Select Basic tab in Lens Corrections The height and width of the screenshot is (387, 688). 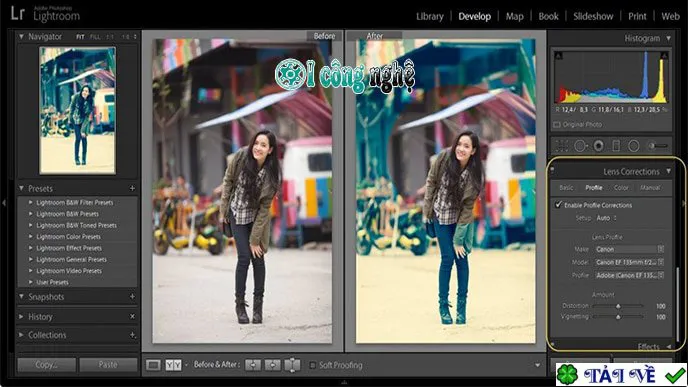566,187
